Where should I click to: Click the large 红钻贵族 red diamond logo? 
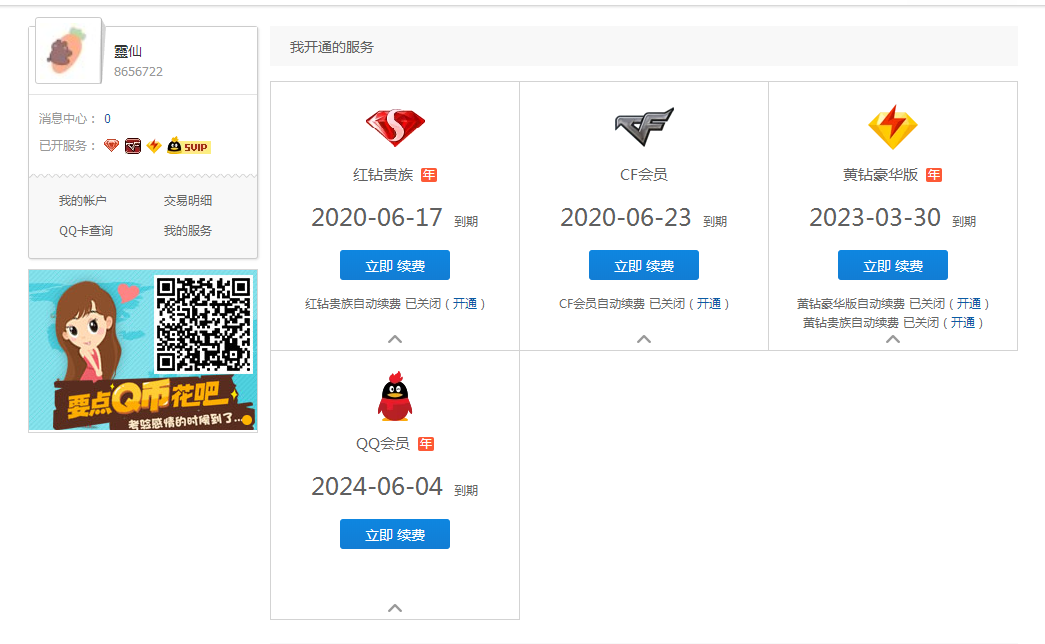395,127
